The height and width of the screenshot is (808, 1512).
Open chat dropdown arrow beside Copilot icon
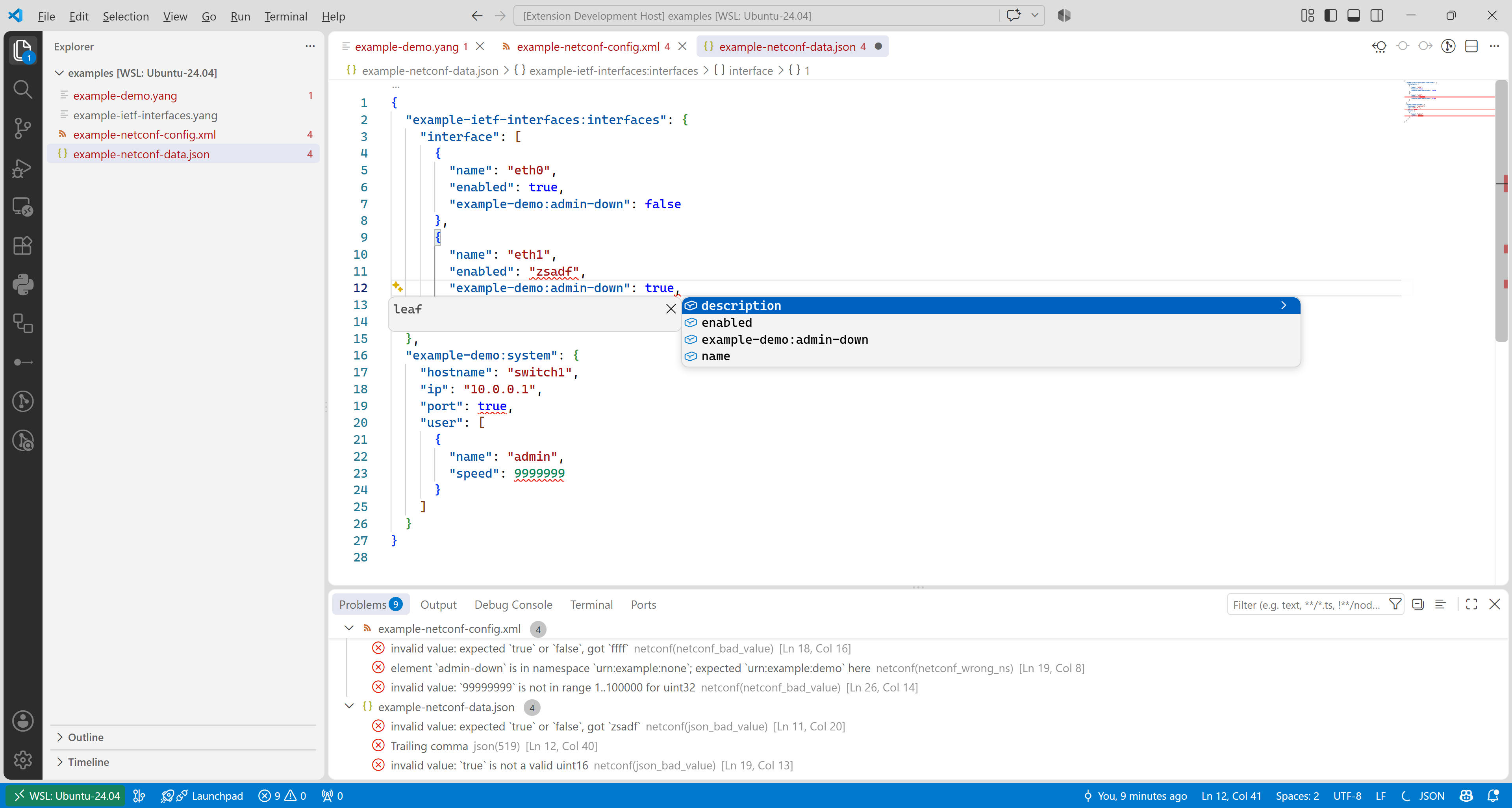coord(1035,16)
